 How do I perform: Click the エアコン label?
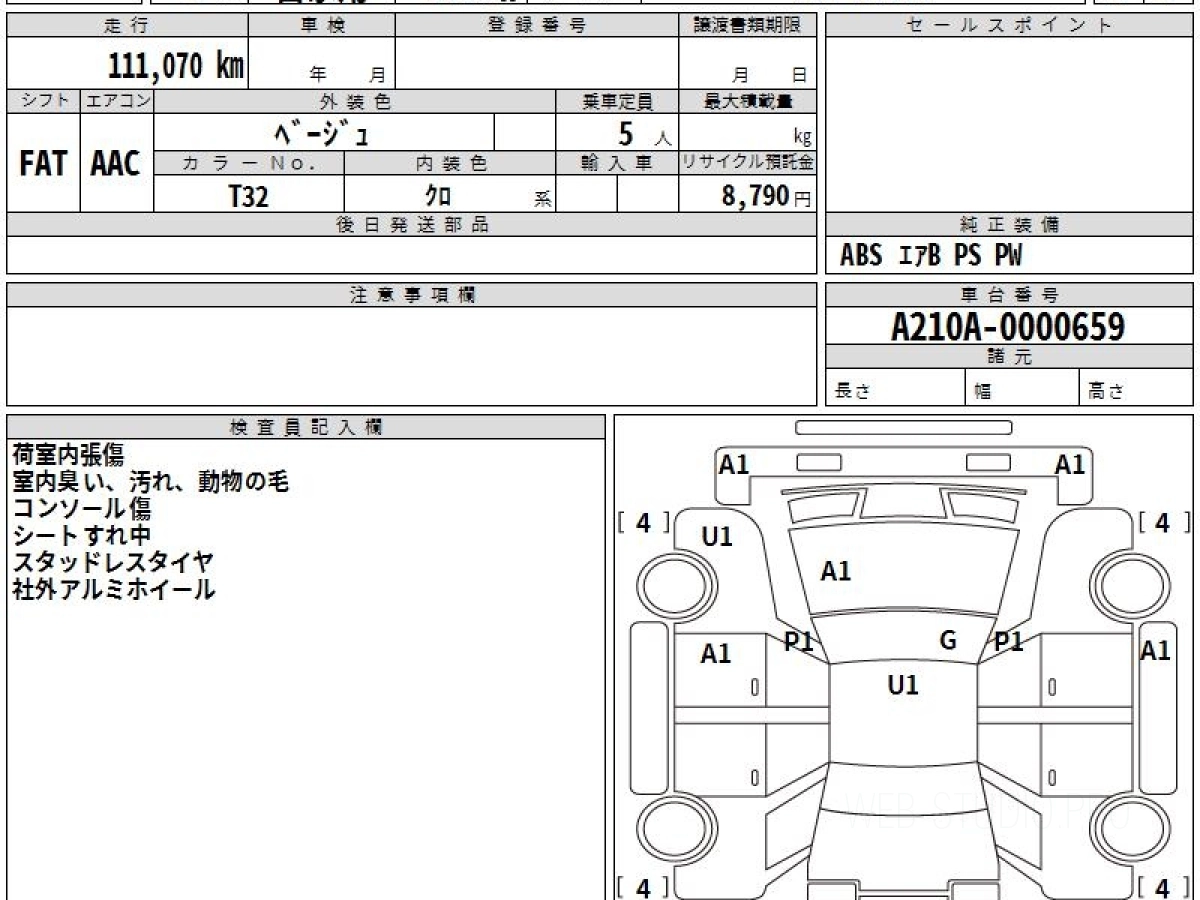tap(117, 101)
